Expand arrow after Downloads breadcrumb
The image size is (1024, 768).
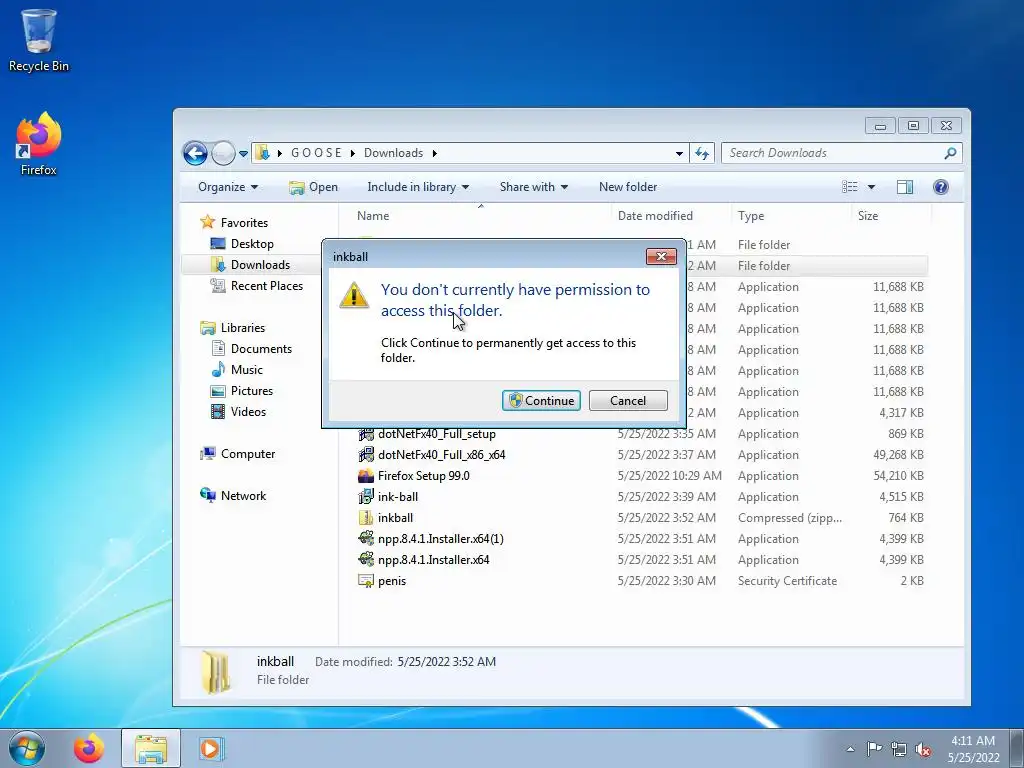point(434,153)
